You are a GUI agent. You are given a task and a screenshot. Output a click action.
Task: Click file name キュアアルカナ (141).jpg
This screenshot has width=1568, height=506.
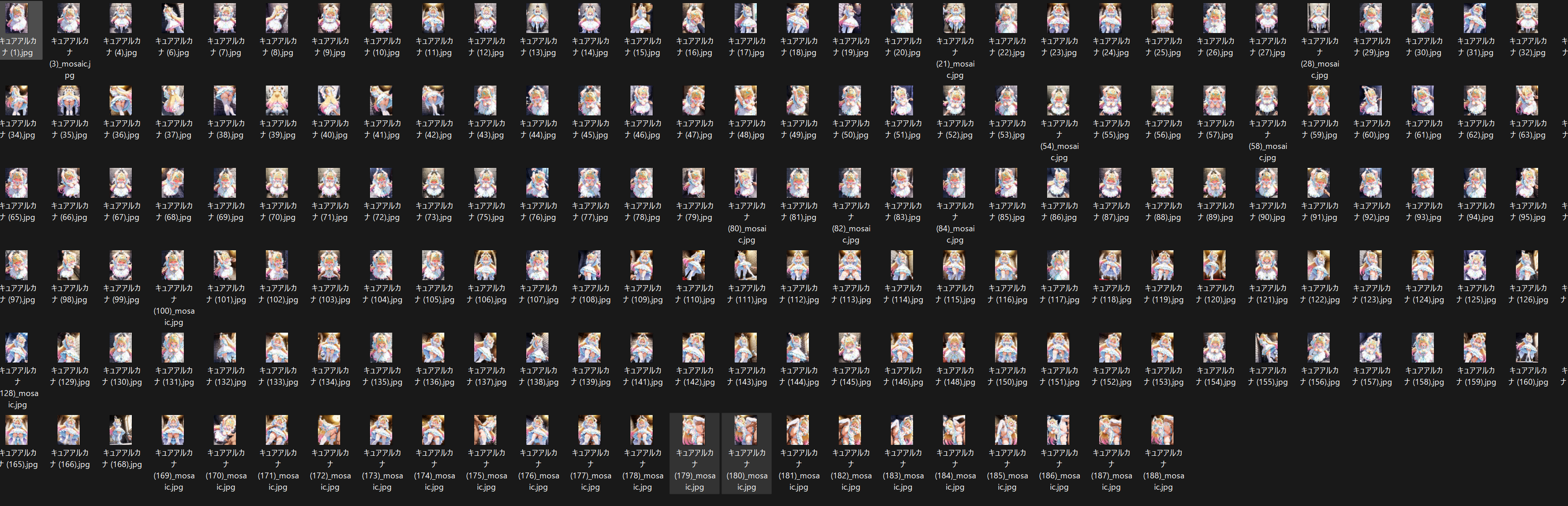642,377
